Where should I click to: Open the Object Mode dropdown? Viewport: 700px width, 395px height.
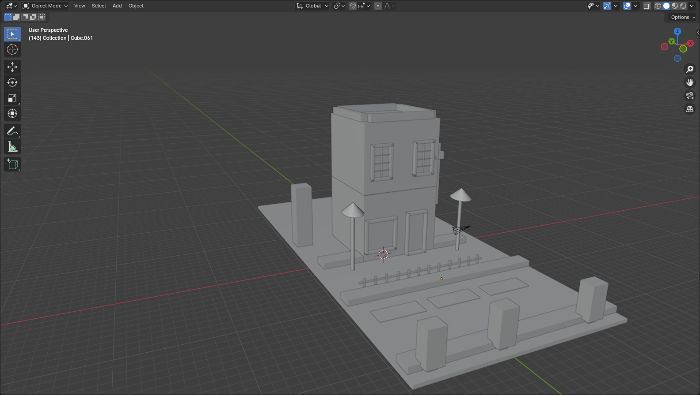[x=45, y=6]
